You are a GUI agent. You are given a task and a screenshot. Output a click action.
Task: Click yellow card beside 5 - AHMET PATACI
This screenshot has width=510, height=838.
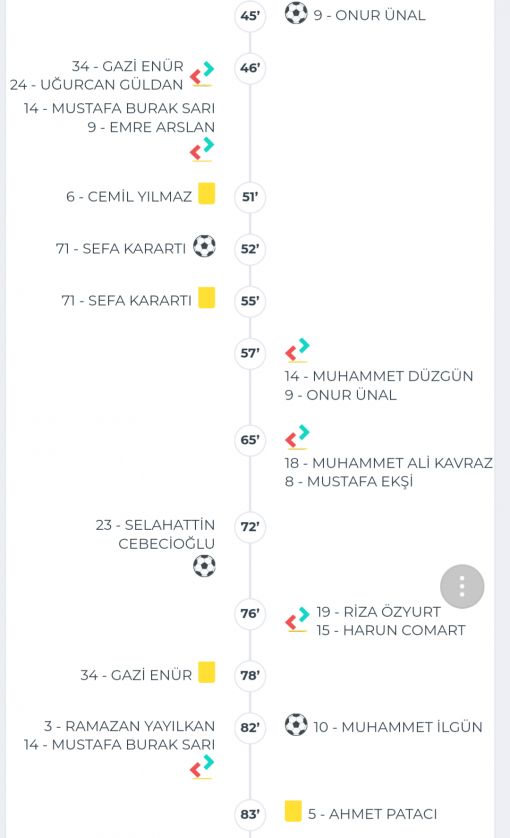(x=293, y=811)
